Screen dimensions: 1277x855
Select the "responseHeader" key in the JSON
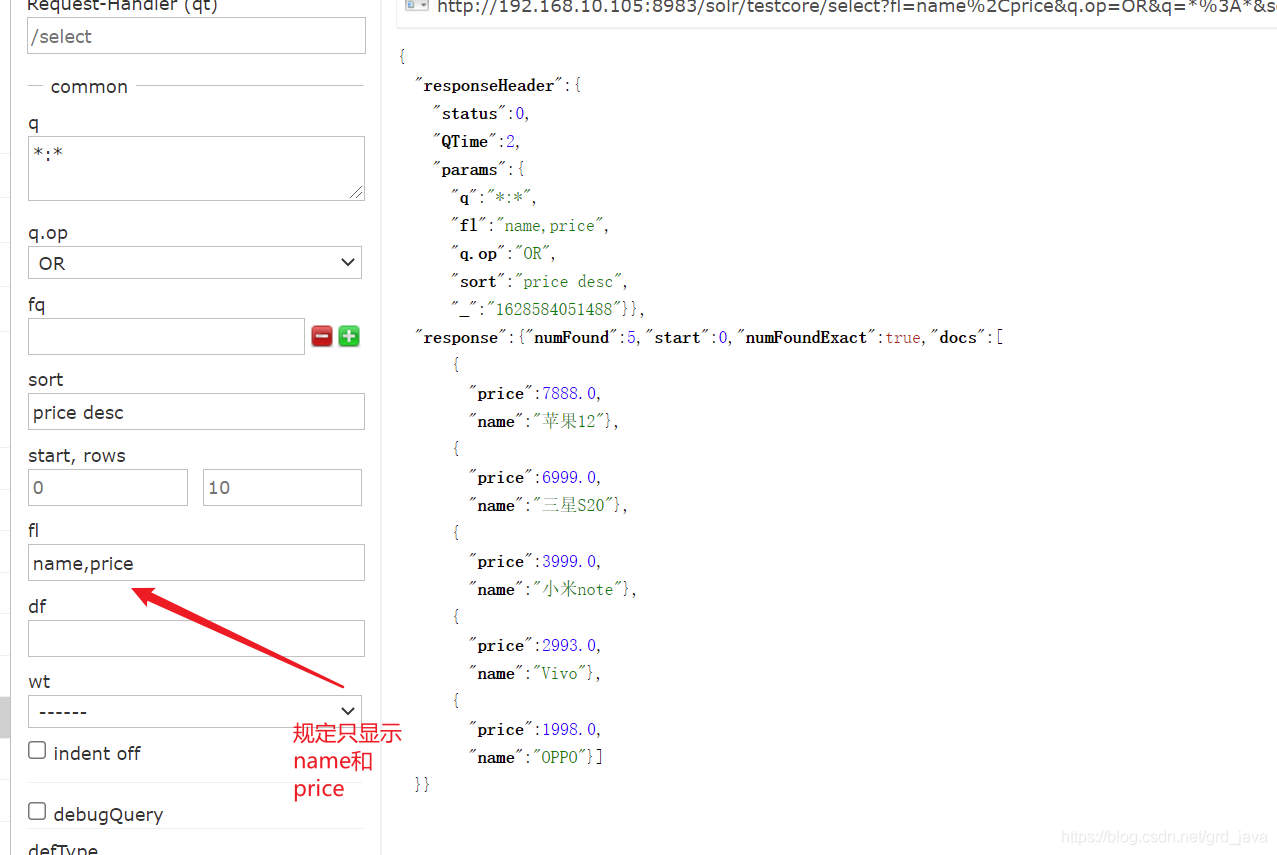click(x=490, y=85)
